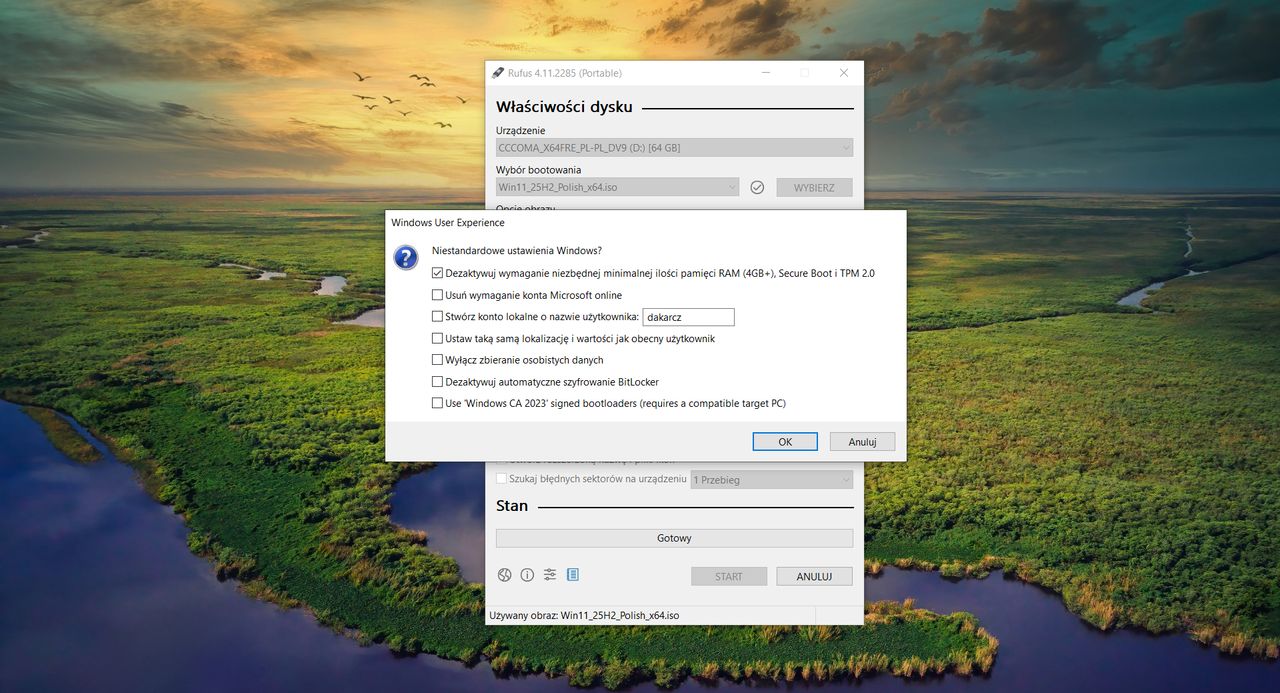
Task: Open the Wybór bootowania ISO dropdown
Action: tap(617, 187)
